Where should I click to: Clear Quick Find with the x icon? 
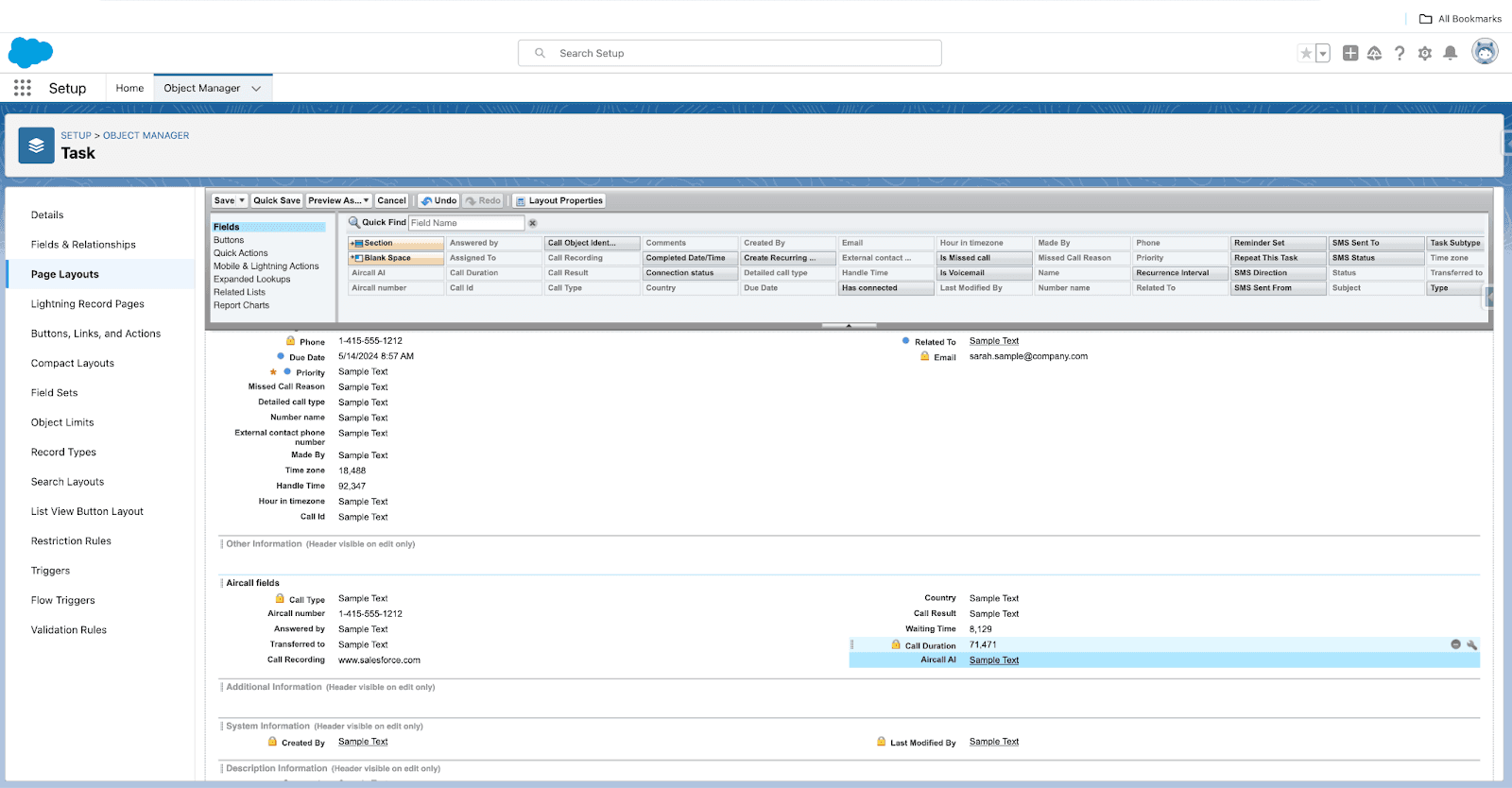coord(533,223)
